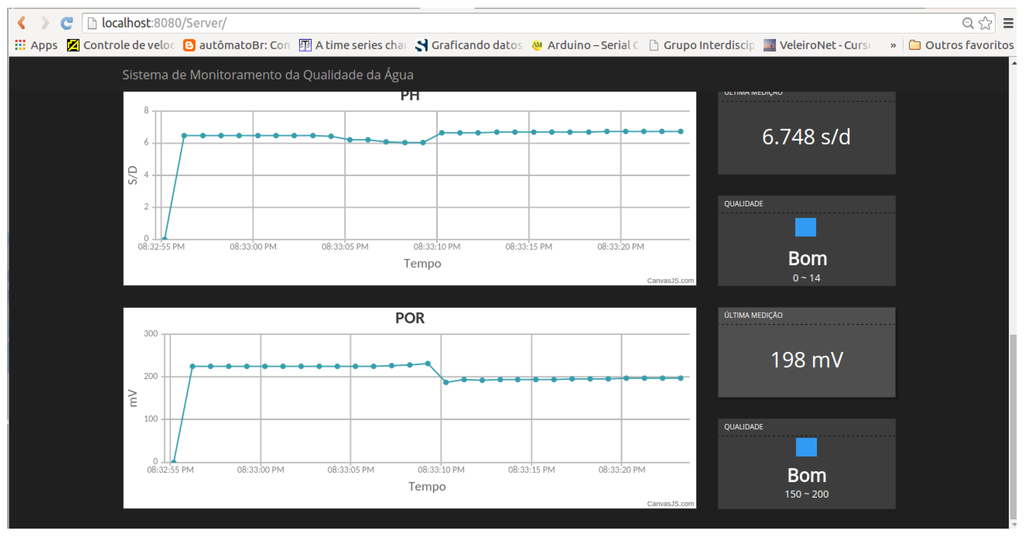Click the blue quality swatch for POR

(x=806, y=447)
